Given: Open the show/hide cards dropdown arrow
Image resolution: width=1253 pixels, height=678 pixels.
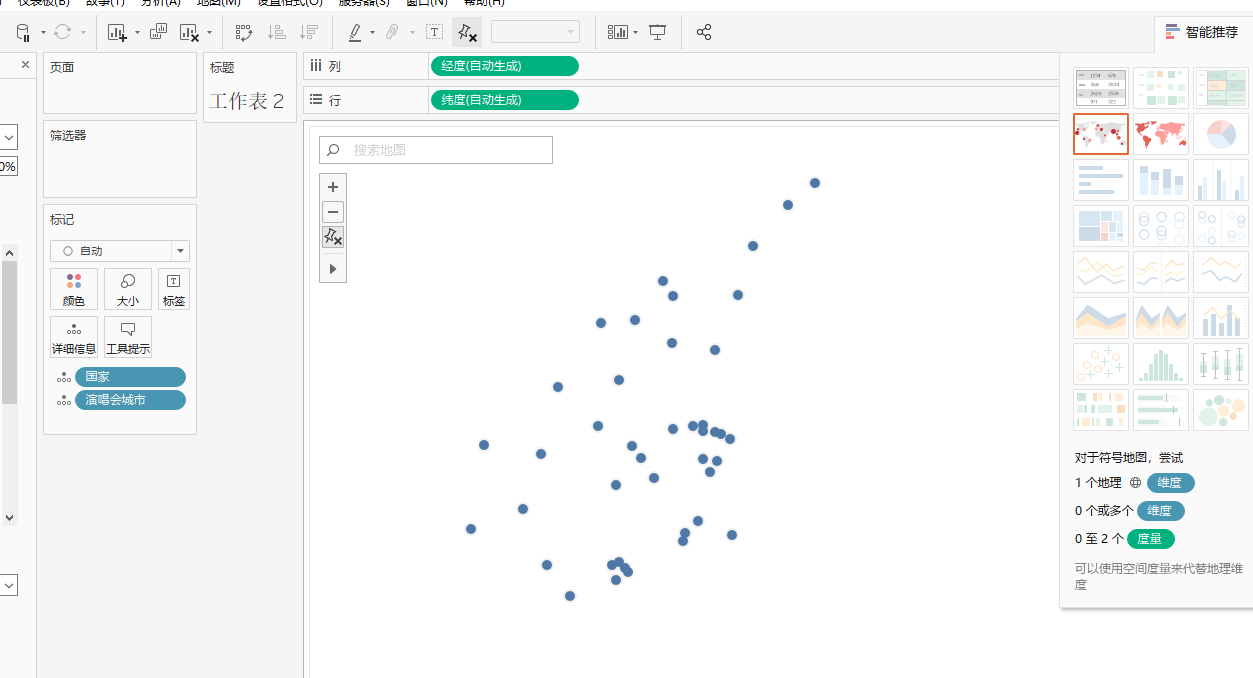Looking at the screenshot, I should point(636,33).
